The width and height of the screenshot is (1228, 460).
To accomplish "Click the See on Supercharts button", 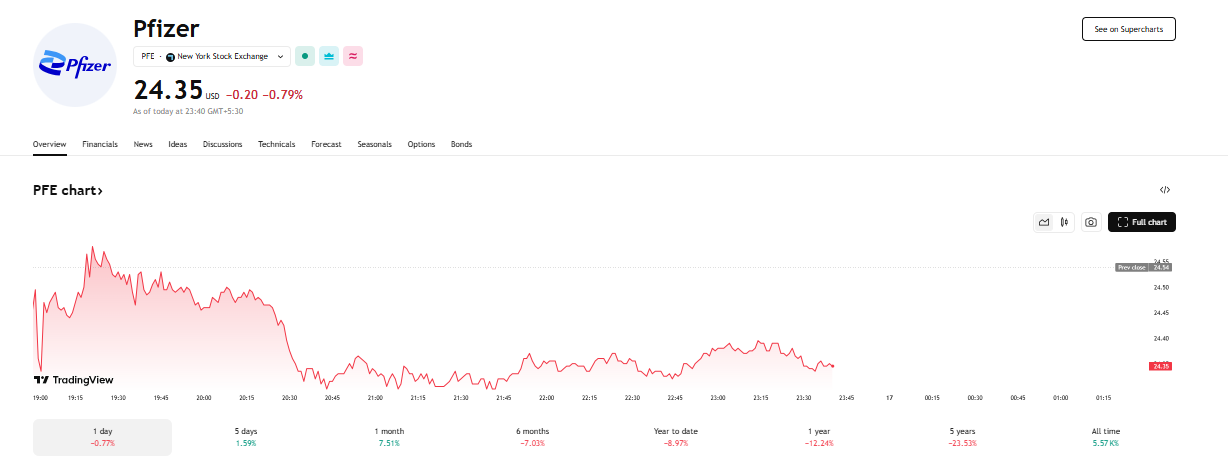I will (1128, 29).
